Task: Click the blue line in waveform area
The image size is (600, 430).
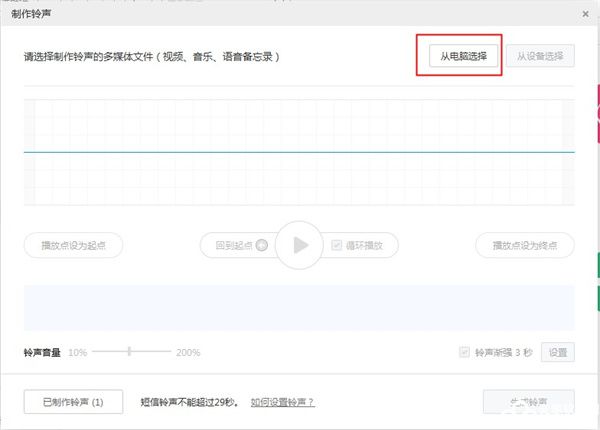Action: [299, 152]
